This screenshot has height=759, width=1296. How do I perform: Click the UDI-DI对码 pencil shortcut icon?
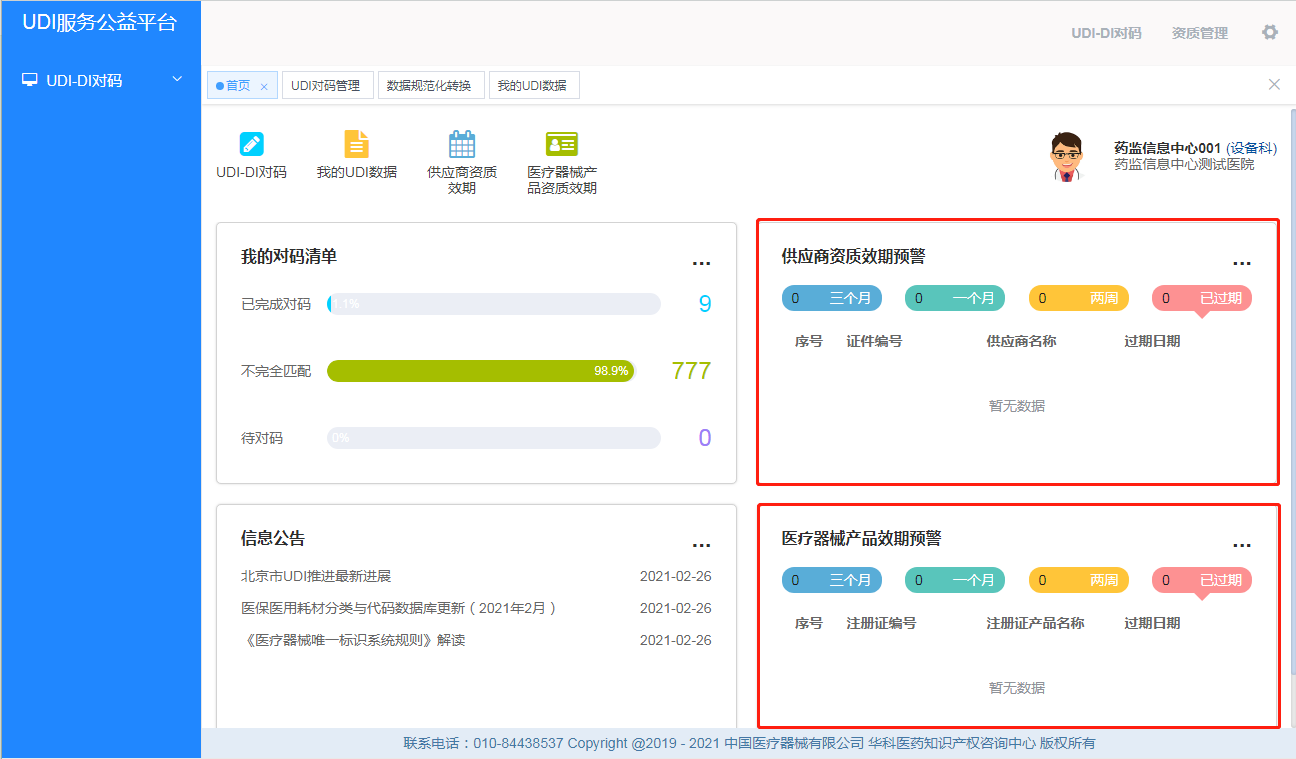[251, 144]
